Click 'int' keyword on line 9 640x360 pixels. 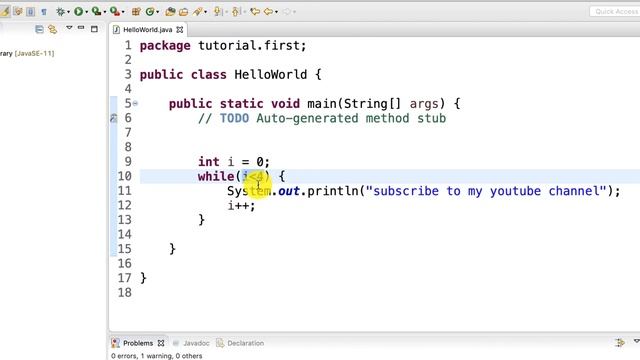[209, 162]
